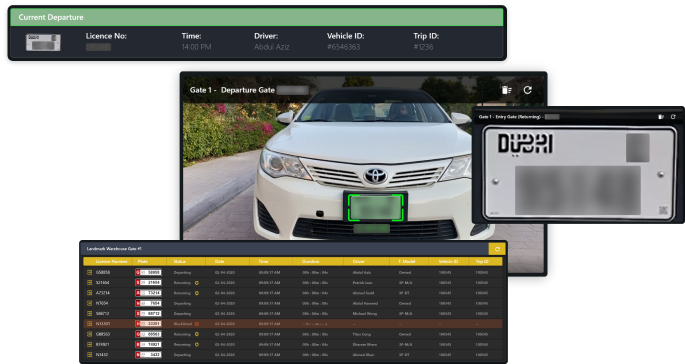Select 'Blacklisted' status text

click(183, 324)
